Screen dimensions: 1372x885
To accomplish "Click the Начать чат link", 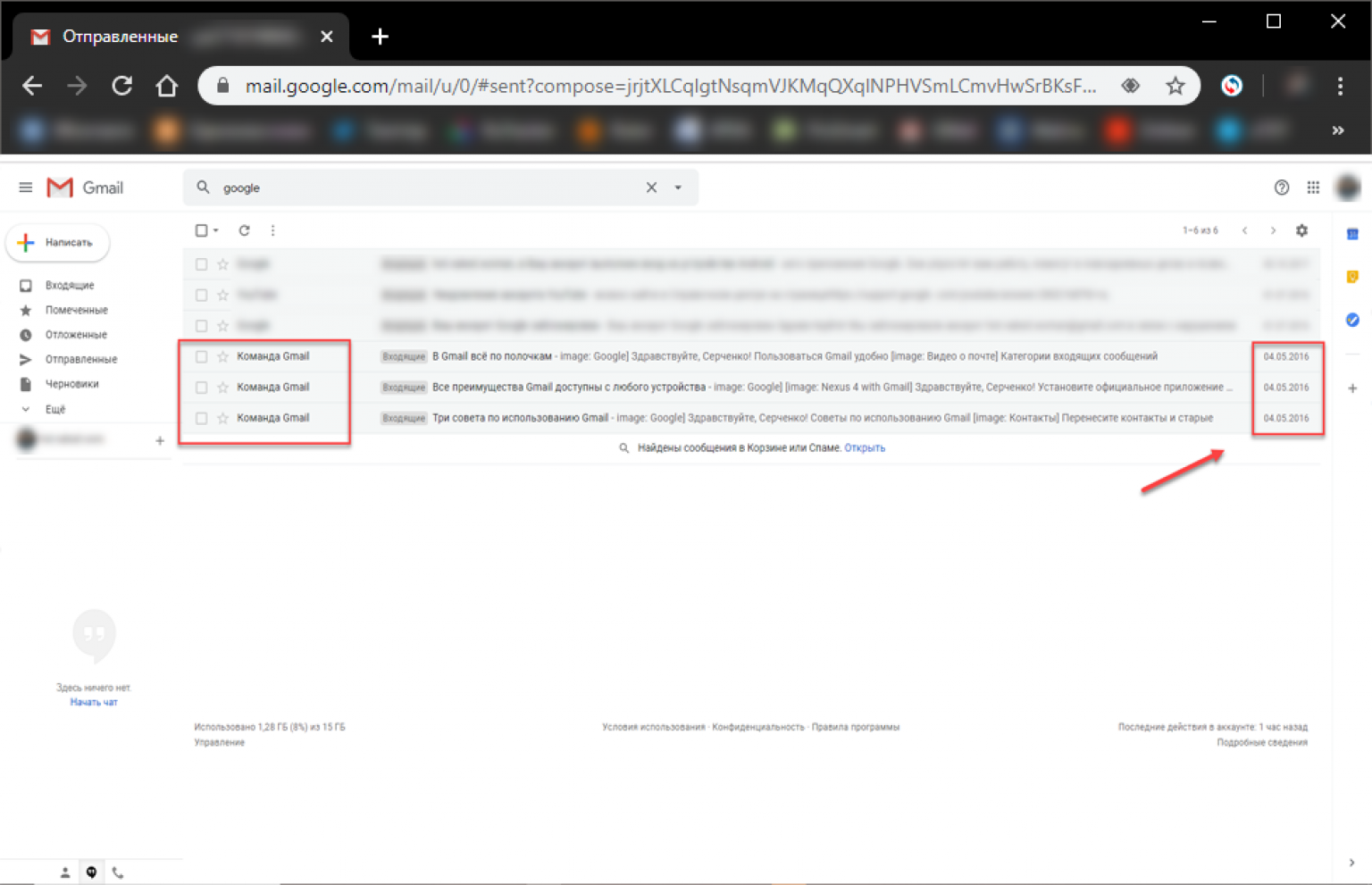I will pos(94,703).
